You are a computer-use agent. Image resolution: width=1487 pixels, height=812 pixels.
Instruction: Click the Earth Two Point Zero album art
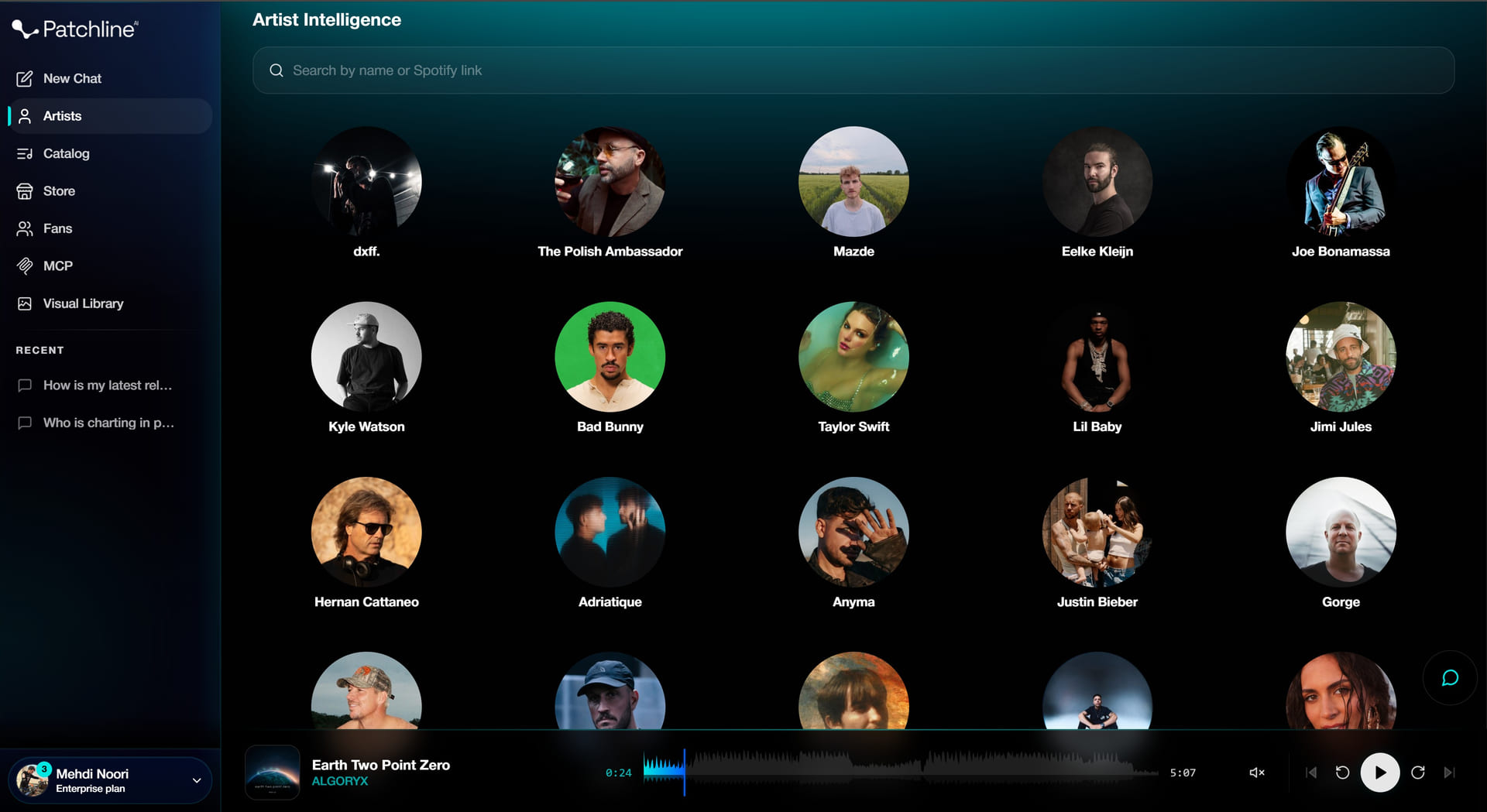pyautogui.click(x=273, y=773)
